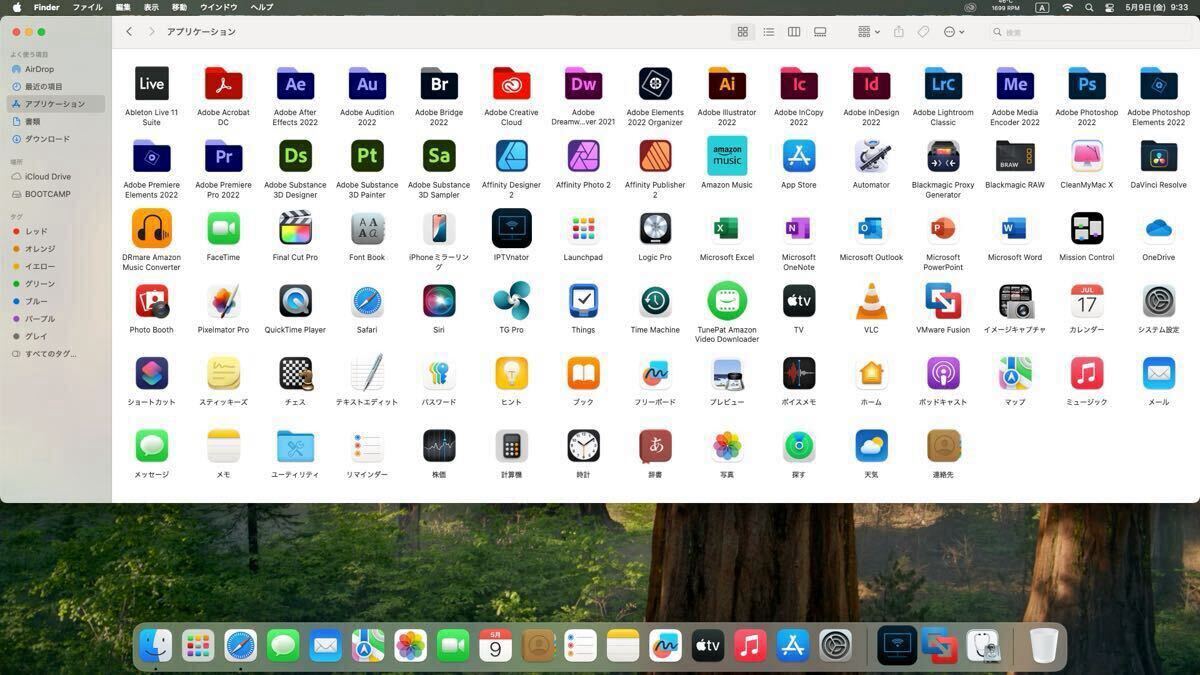Select the グリーン tag in sidebar

pos(56,284)
